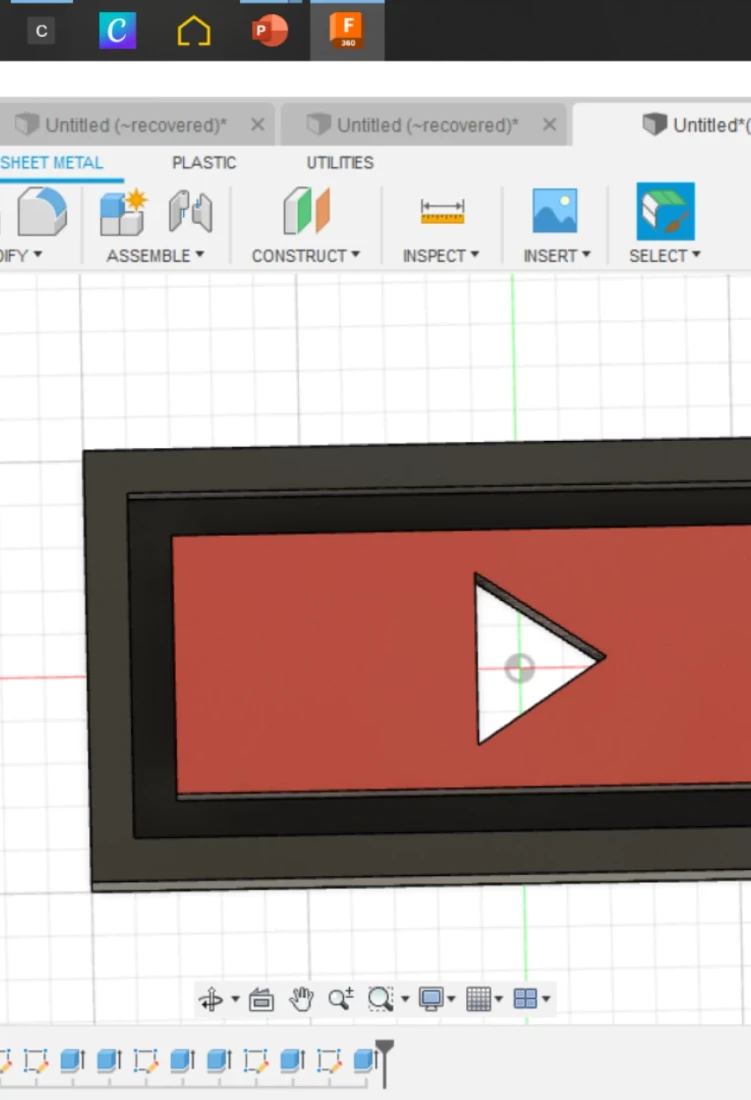The height and width of the screenshot is (1100, 751).
Task: Switch to the second Untitled (~recovered) document tab
Action: [x=425, y=125]
